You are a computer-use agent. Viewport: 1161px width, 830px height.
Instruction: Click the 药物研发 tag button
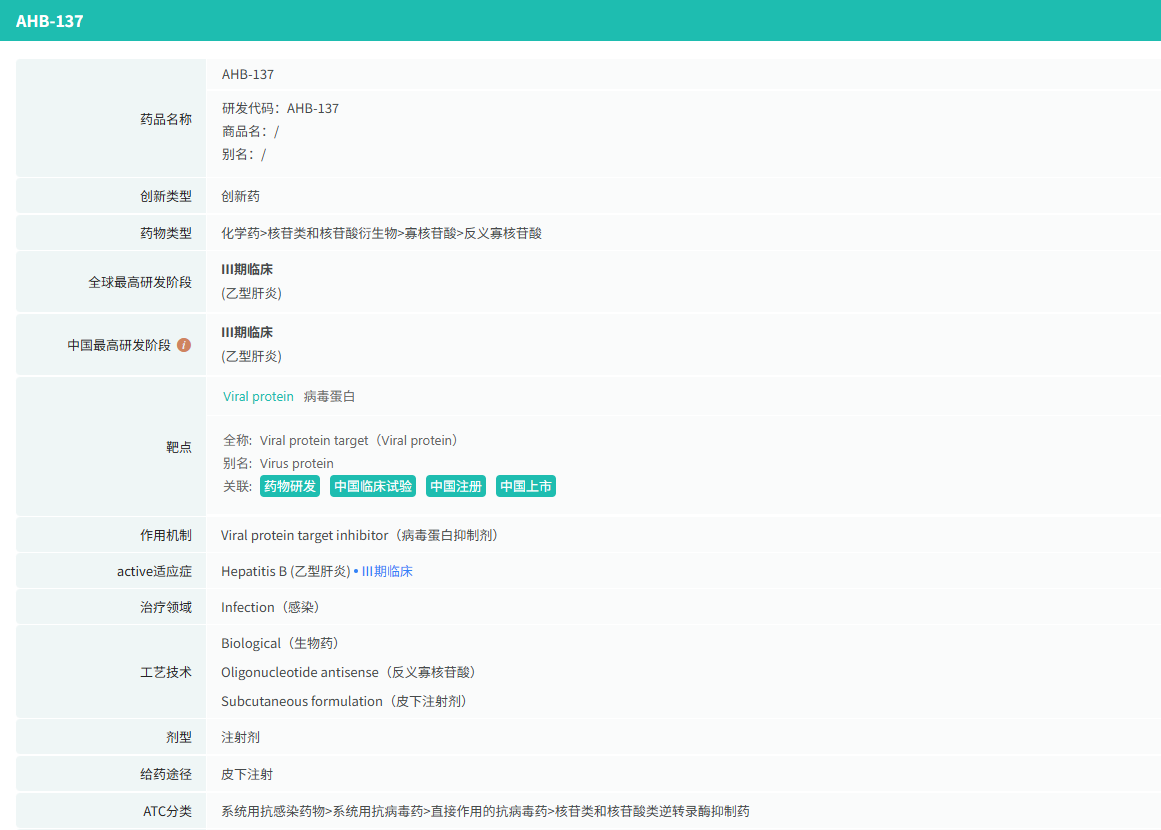tap(290, 487)
